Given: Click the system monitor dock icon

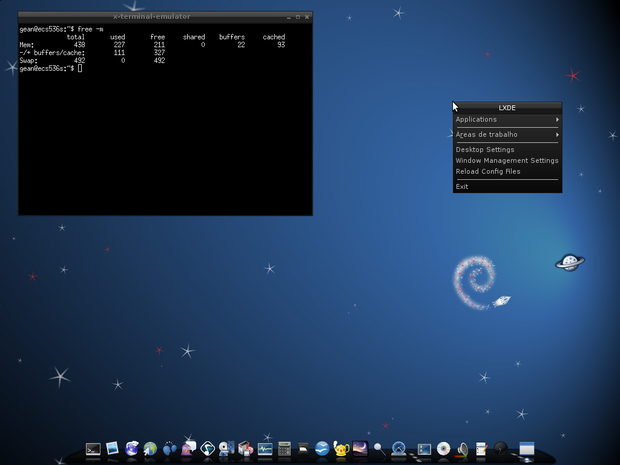Looking at the screenshot, I should point(265,450).
